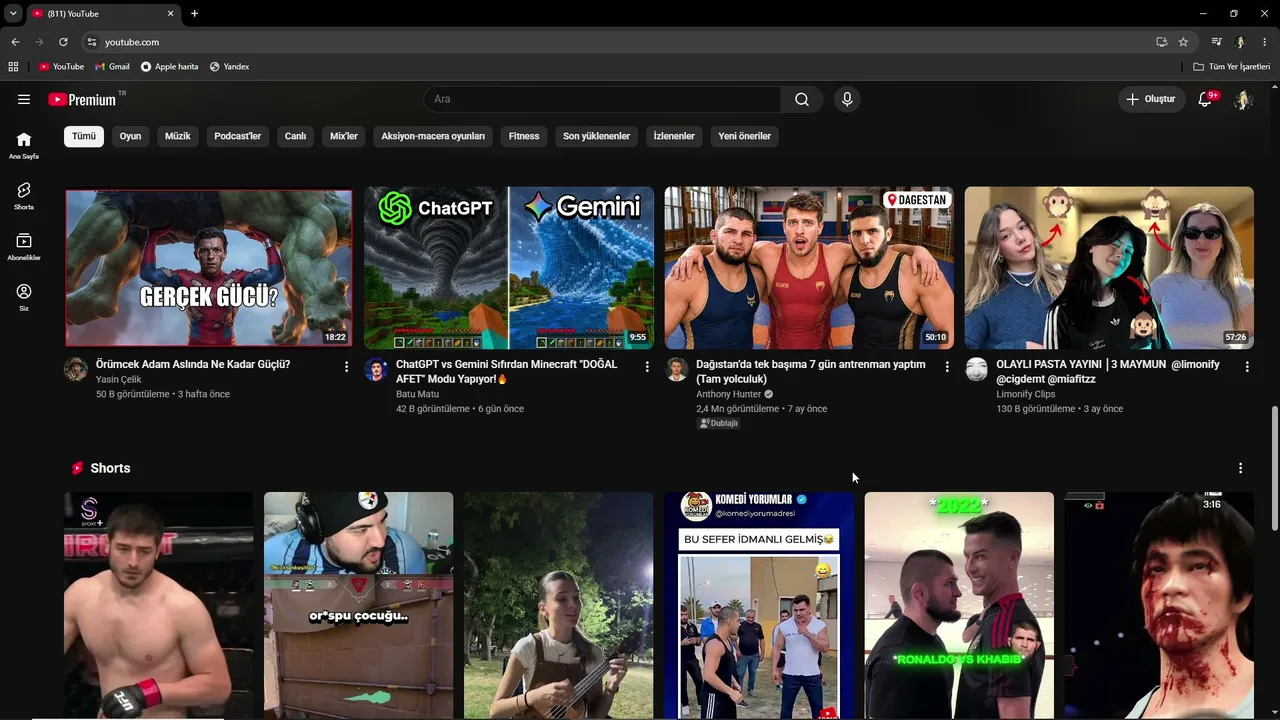Play the DAGESTAN wrestling thumbnail
Viewport: 1280px width, 720px height.
tap(809, 267)
